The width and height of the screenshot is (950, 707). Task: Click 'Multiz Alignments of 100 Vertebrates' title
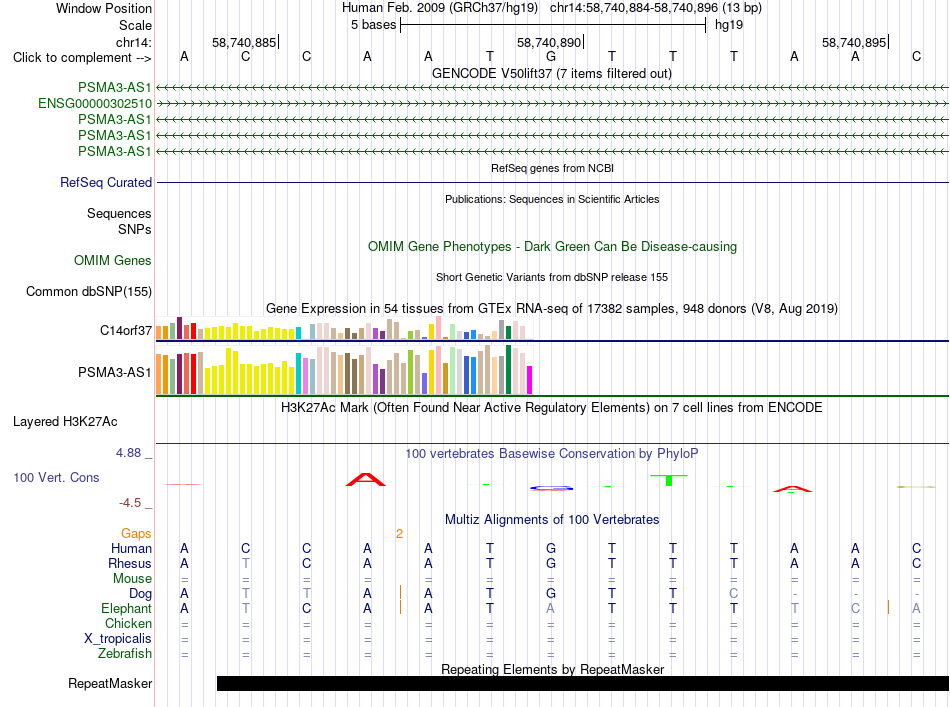(552, 519)
